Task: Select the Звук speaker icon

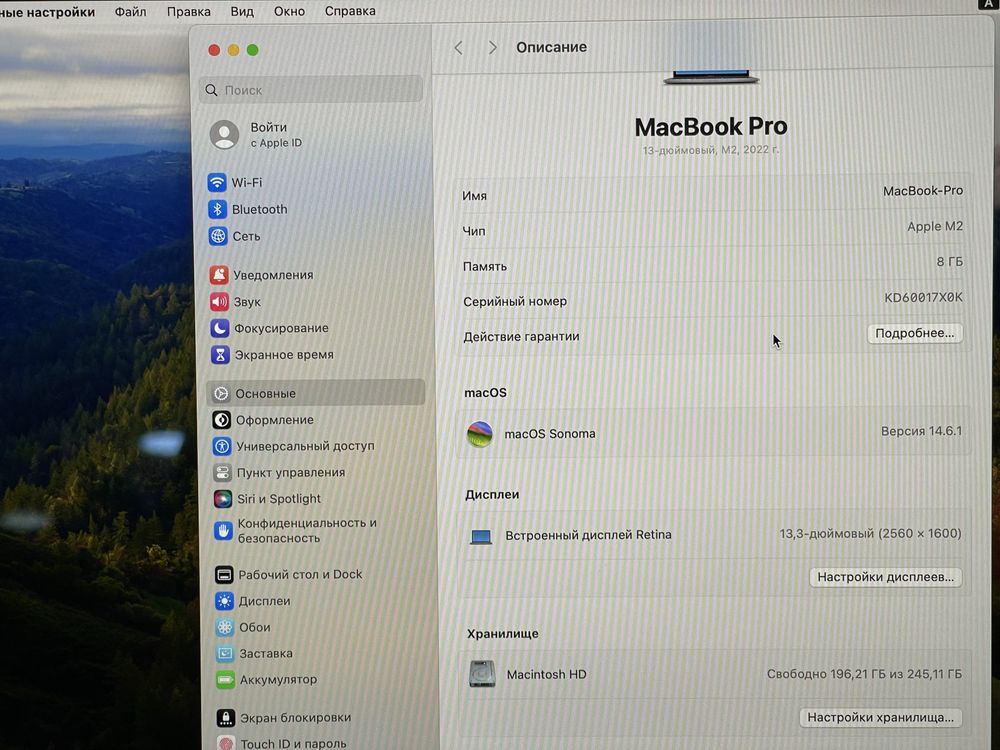Action: [x=219, y=302]
